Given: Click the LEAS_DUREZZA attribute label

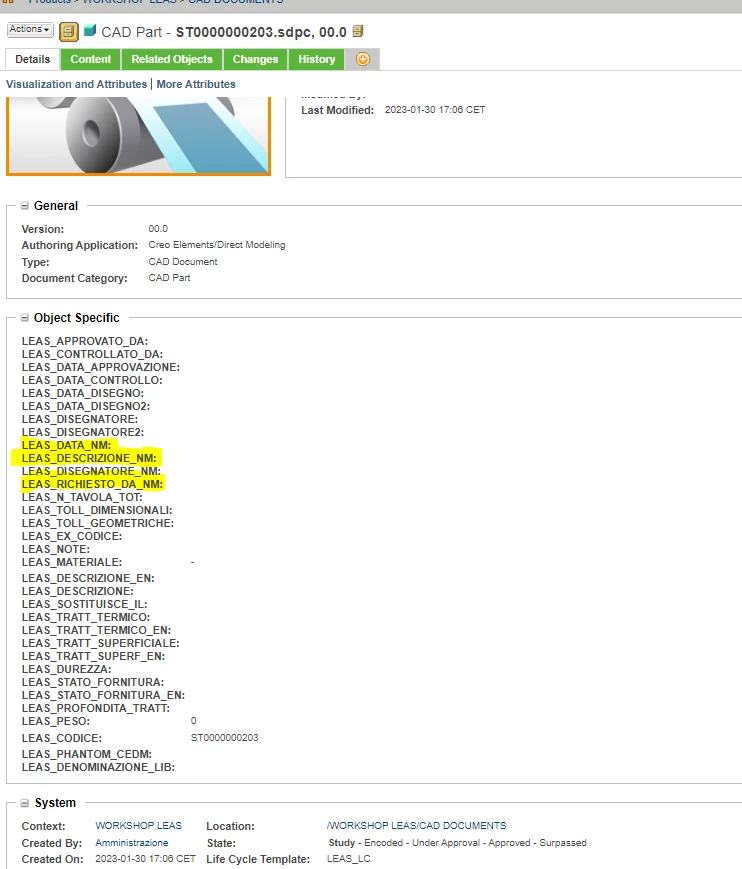Looking at the screenshot, I should click(66, 669).
